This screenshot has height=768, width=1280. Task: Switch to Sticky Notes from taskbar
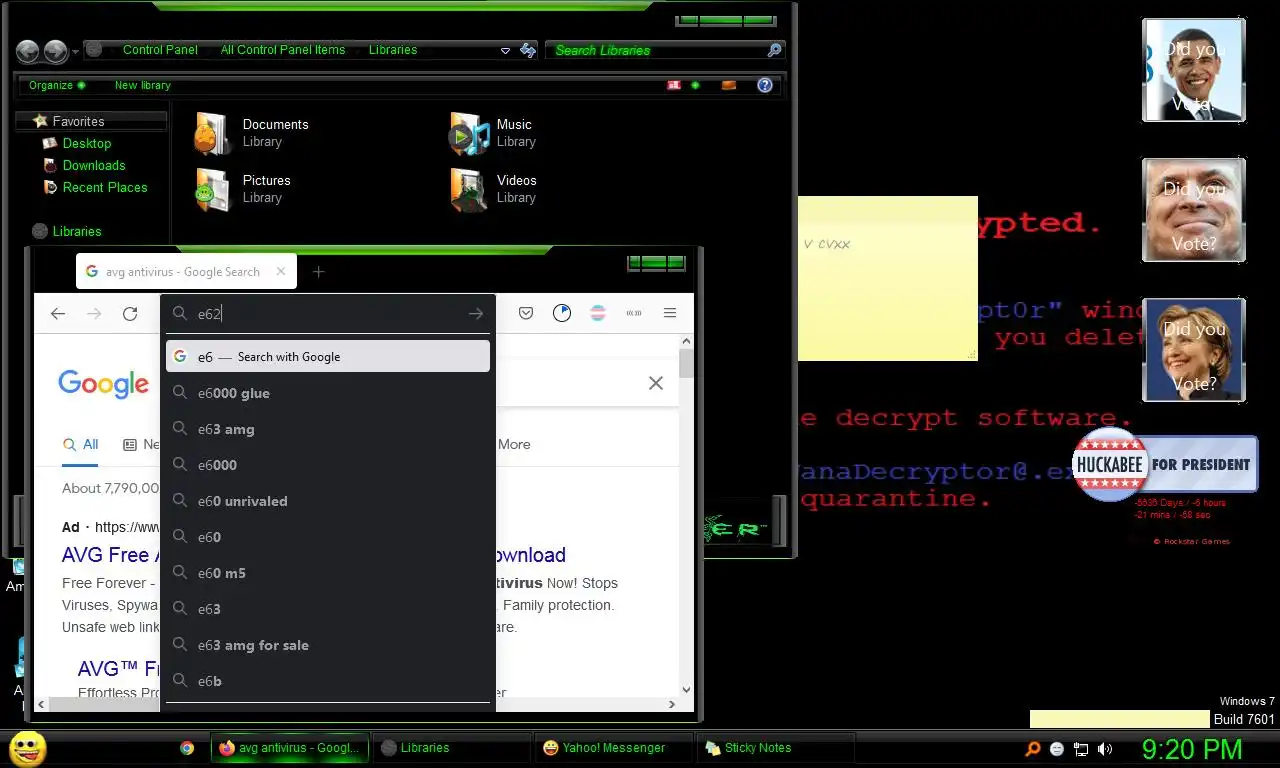[x=776, y=748]
